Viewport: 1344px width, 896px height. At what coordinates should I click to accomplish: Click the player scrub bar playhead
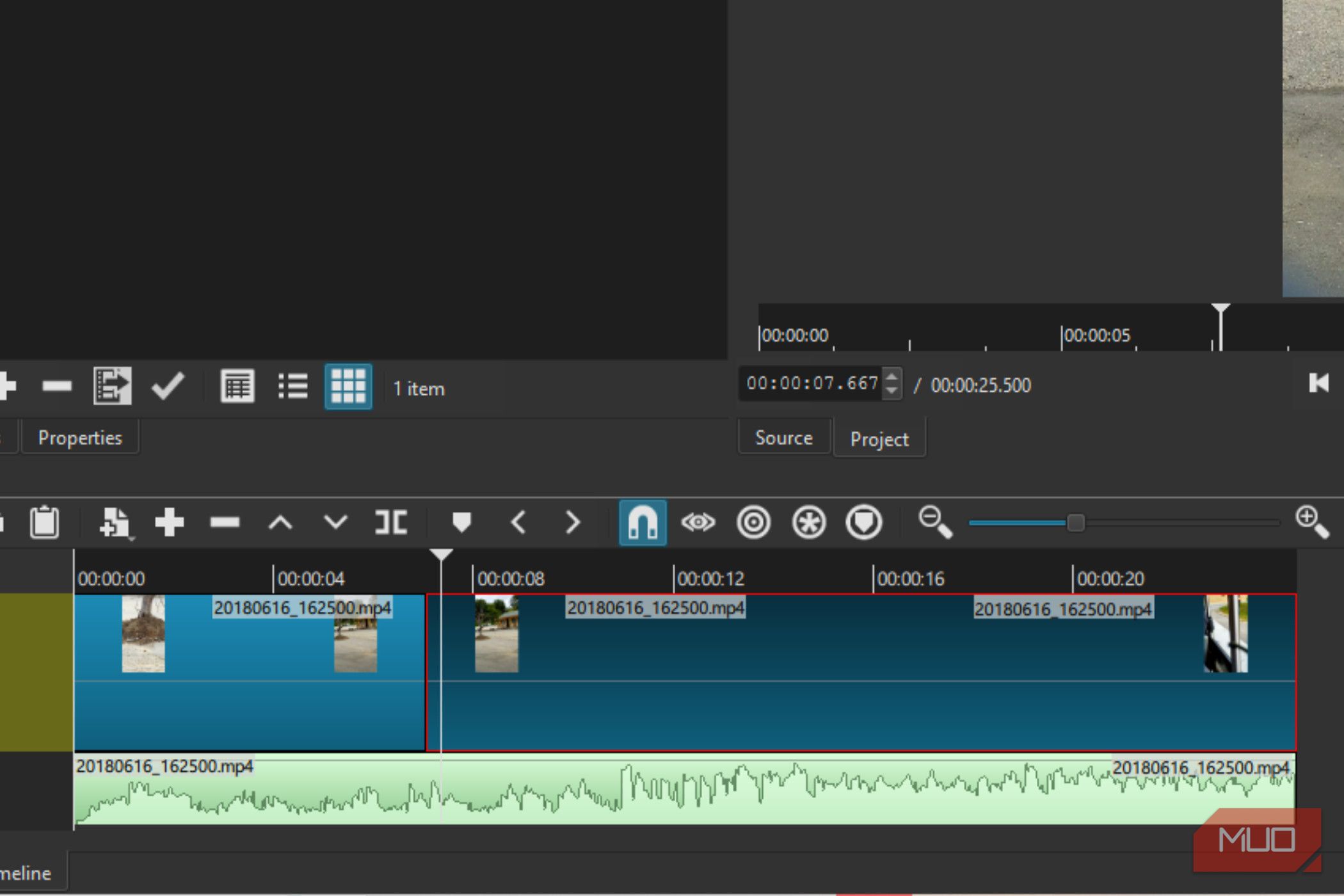tap(1220, 326)
